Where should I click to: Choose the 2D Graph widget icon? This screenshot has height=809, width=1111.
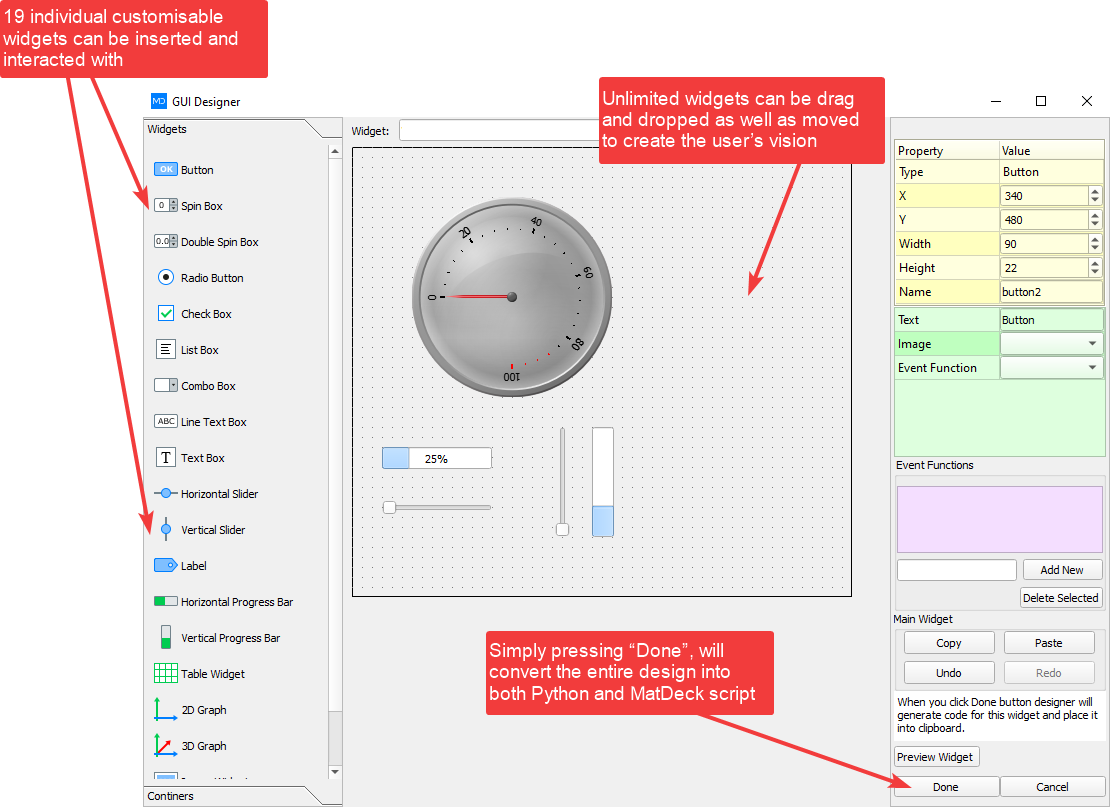(x=166, y=710)
